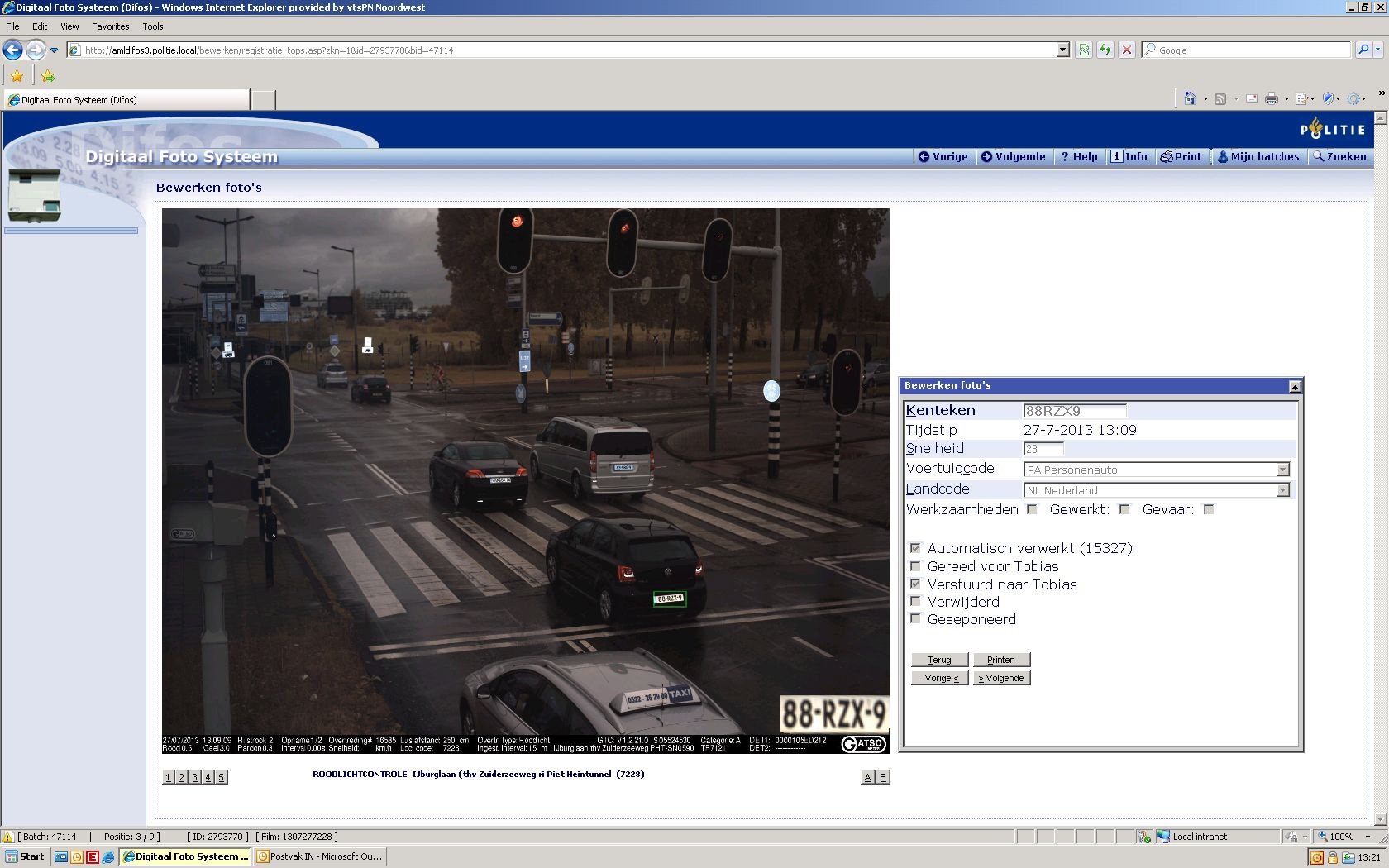Click the Add to Favorites Bar icon
Image resolution: width=1389 pixels, height=868 pixels.
coord(48,76)
